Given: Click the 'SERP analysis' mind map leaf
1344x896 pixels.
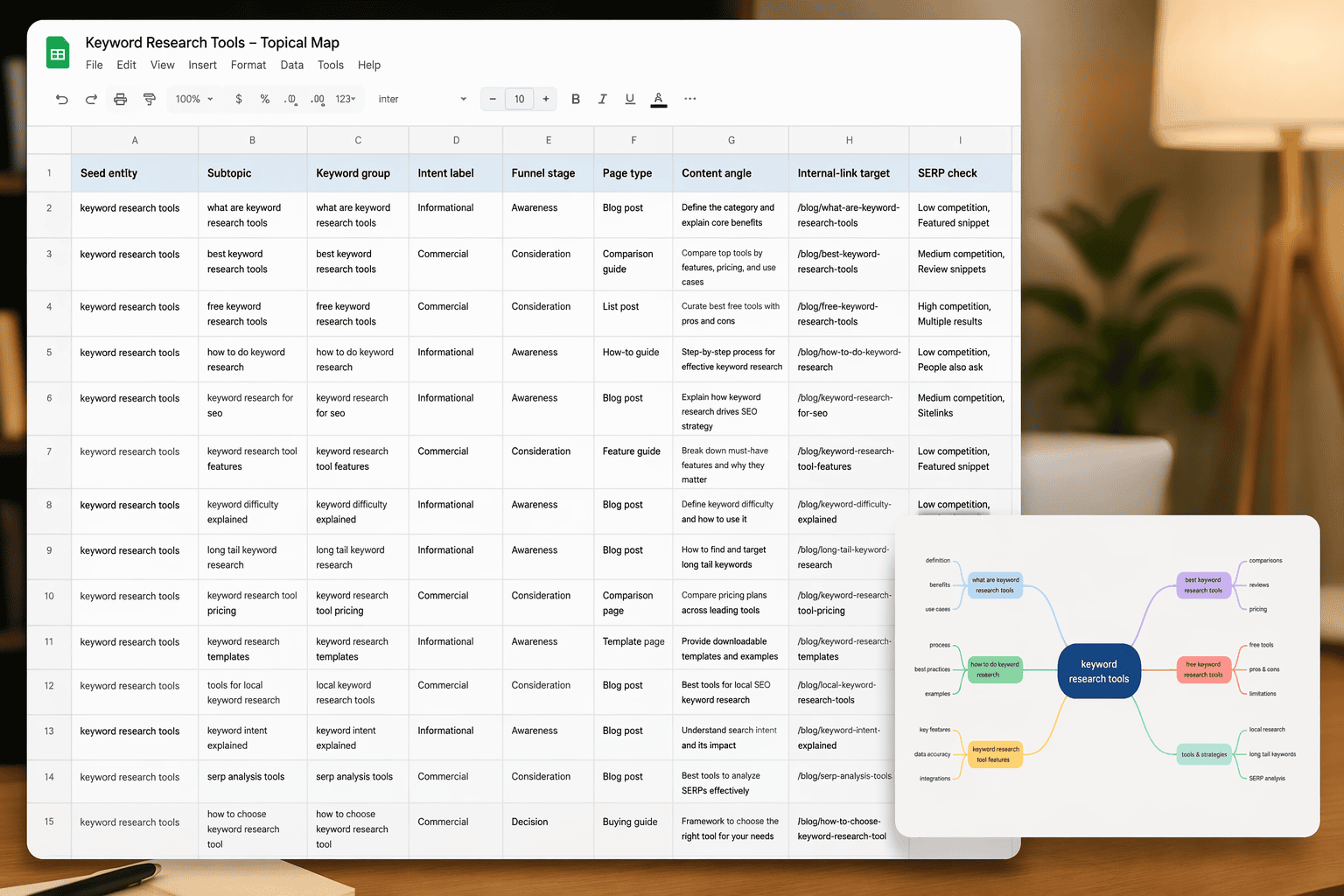Looking at the screenshot, I should (x=1267, y=778).
